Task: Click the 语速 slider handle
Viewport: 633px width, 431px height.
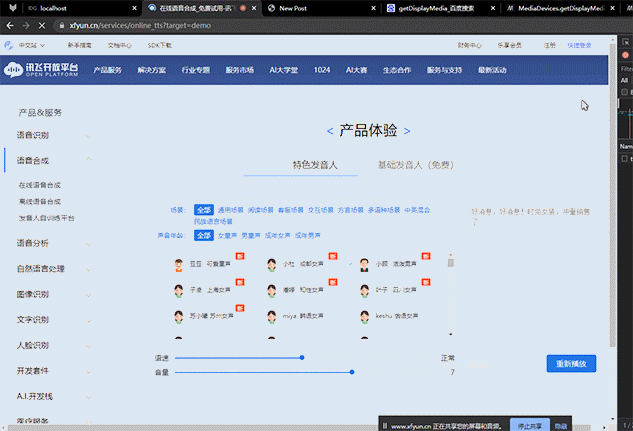Action: coord(302,358)
